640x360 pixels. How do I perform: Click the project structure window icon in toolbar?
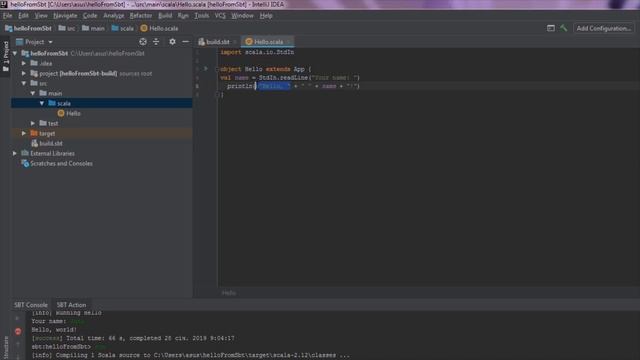coord(551,28)
